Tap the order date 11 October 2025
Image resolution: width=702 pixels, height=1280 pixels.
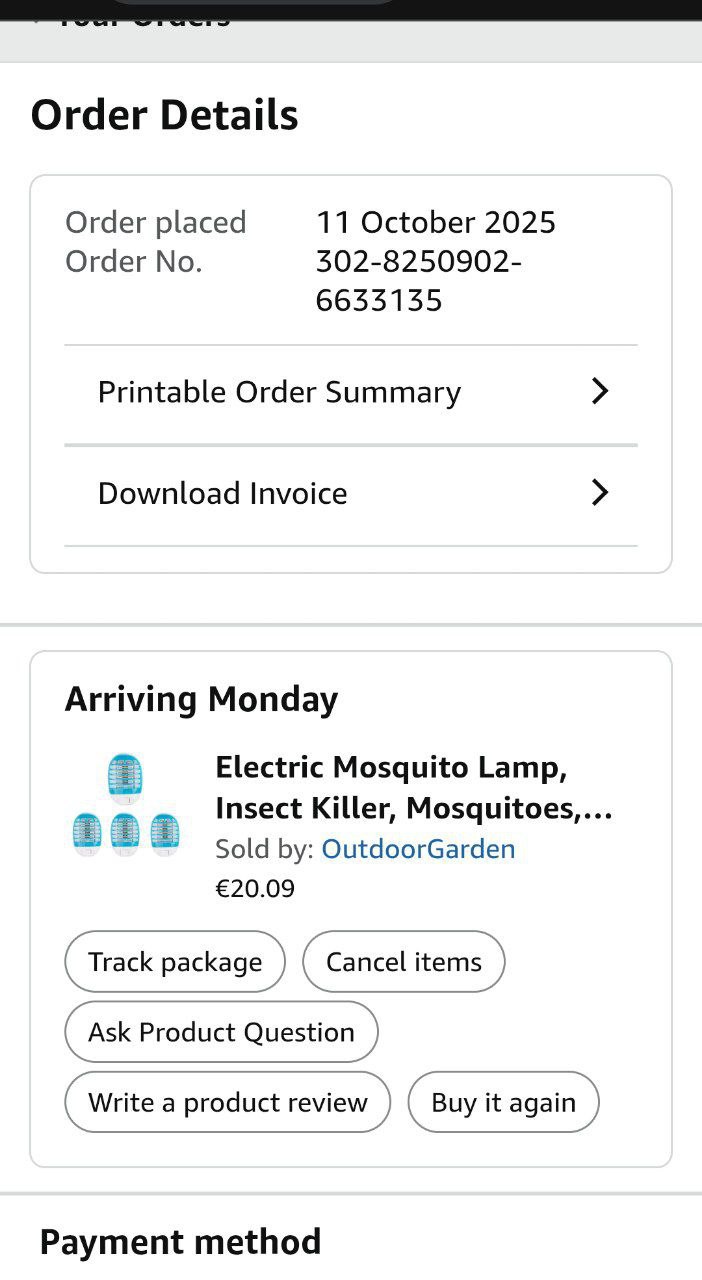point(436,222)
